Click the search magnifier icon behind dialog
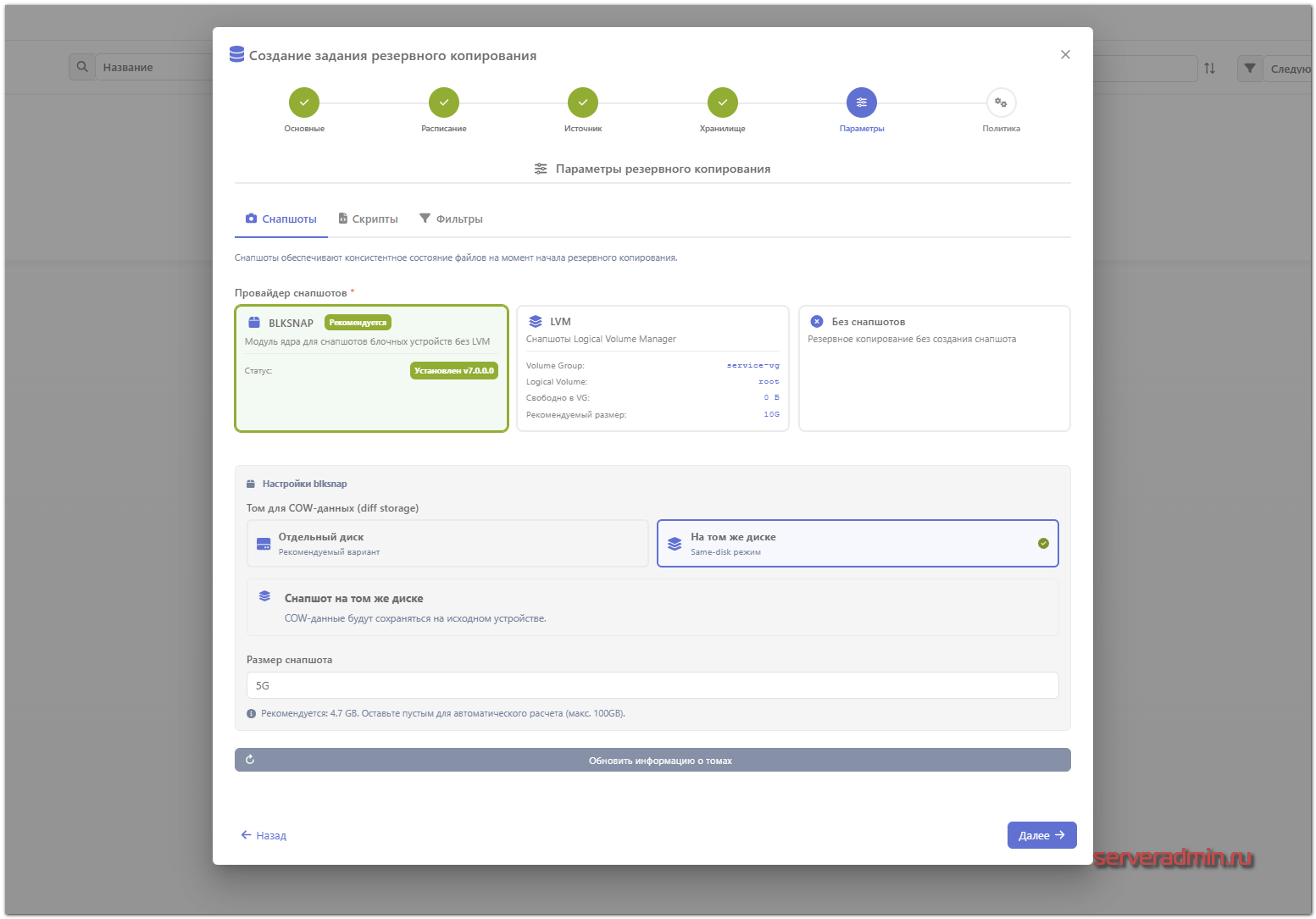 [82, 67]
